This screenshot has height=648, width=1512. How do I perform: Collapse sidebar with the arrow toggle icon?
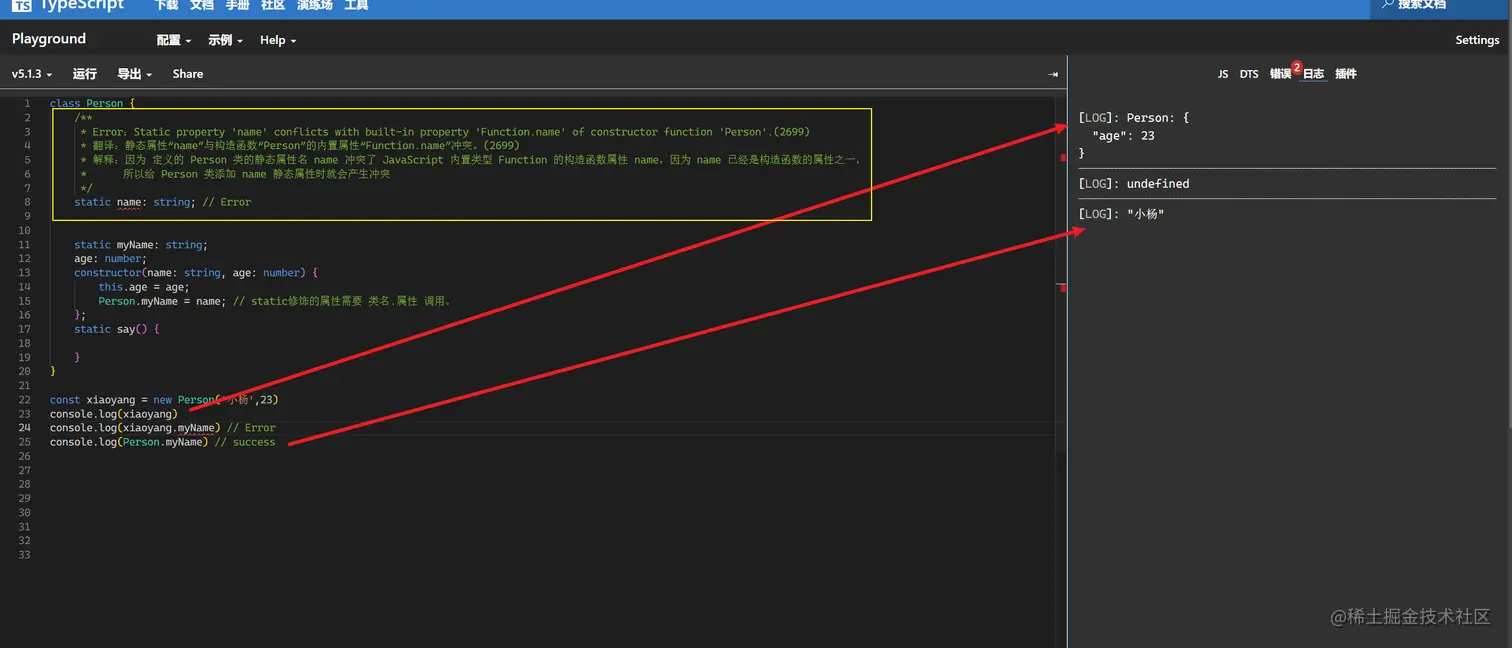[x=1052, y=74]
